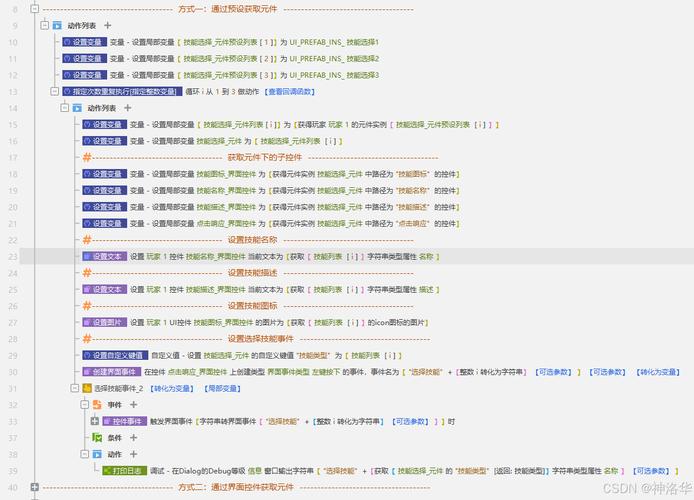
Task: Open the 局部变量 link beside 选择技能事件_2
Action: point(222,388)
